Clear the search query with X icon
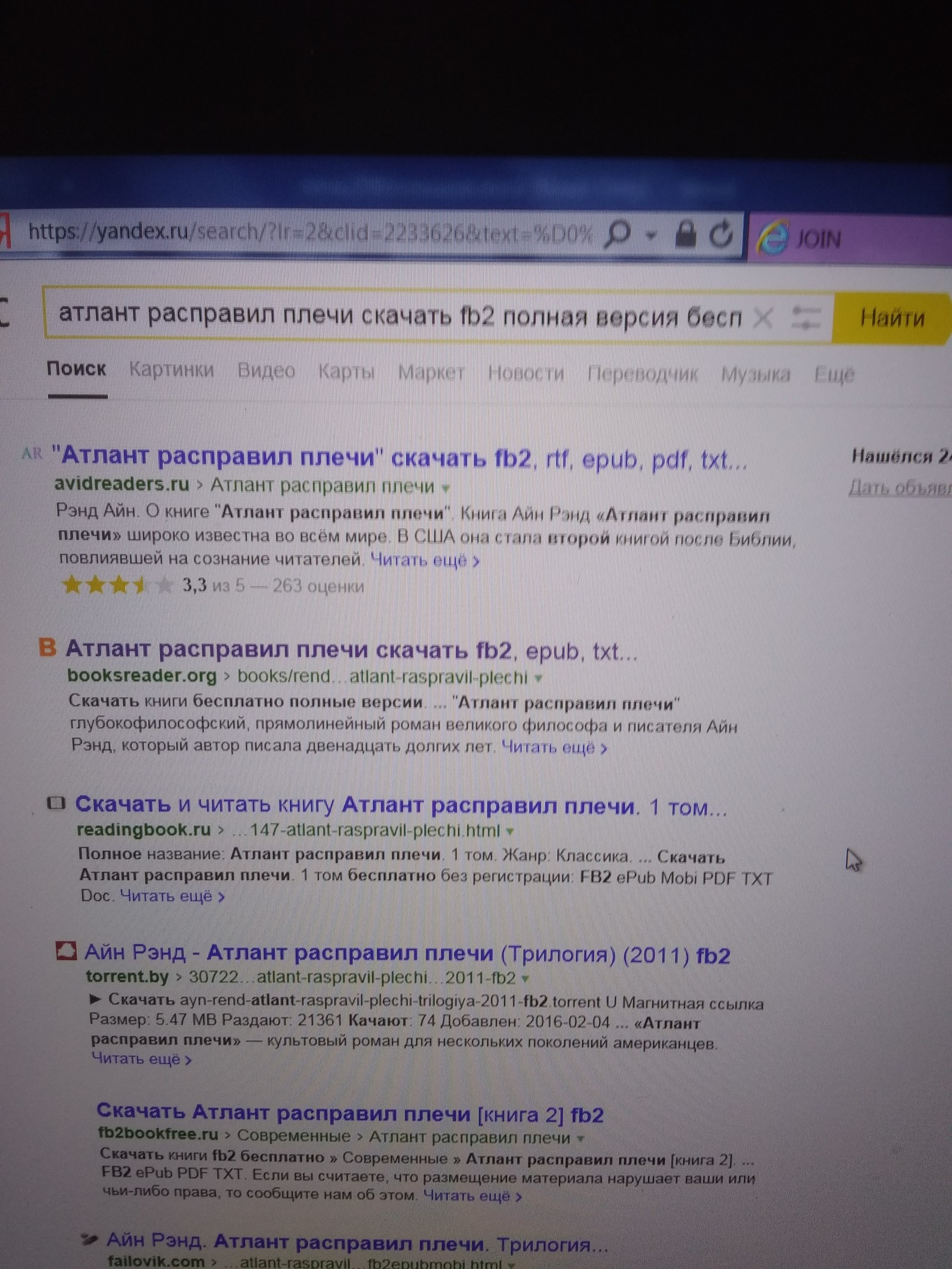 point(763,319)
